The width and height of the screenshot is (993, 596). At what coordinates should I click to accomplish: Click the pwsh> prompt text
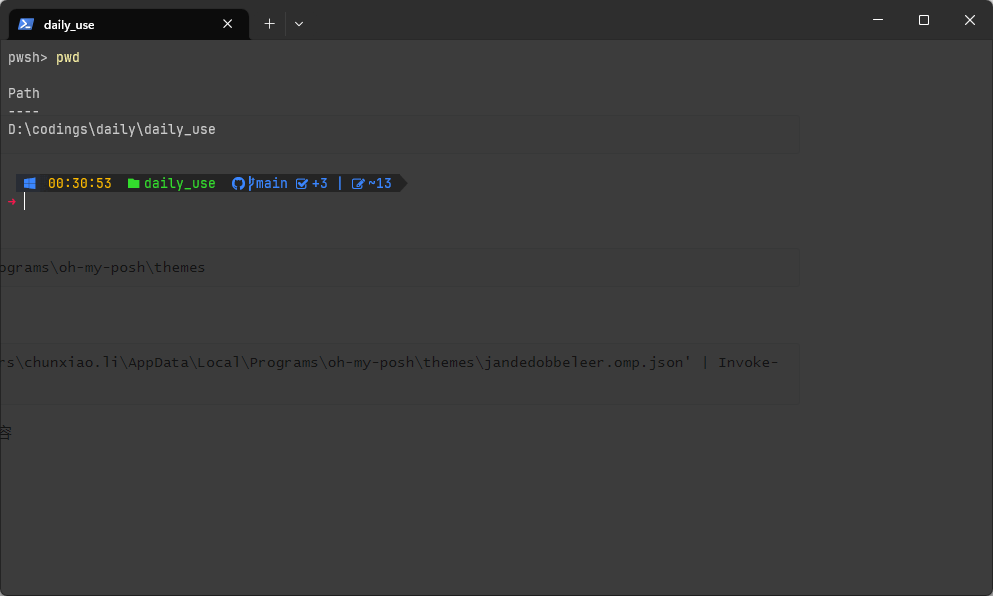pyautogui.click(x=27, y=58)
